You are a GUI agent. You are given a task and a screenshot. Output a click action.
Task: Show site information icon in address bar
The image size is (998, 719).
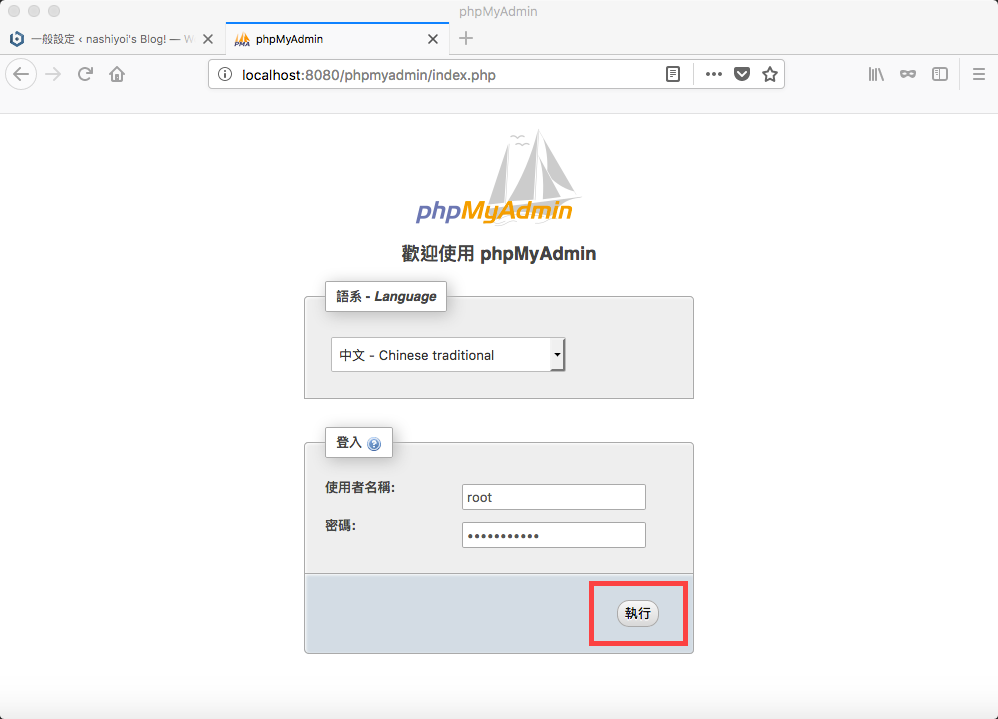pyautogui.click(x=225, y=74)
